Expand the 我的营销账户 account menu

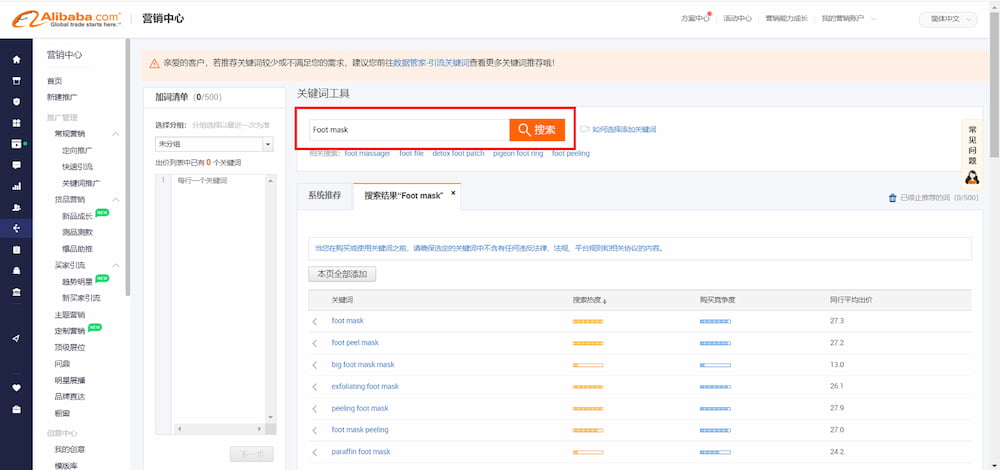point(848,19)
